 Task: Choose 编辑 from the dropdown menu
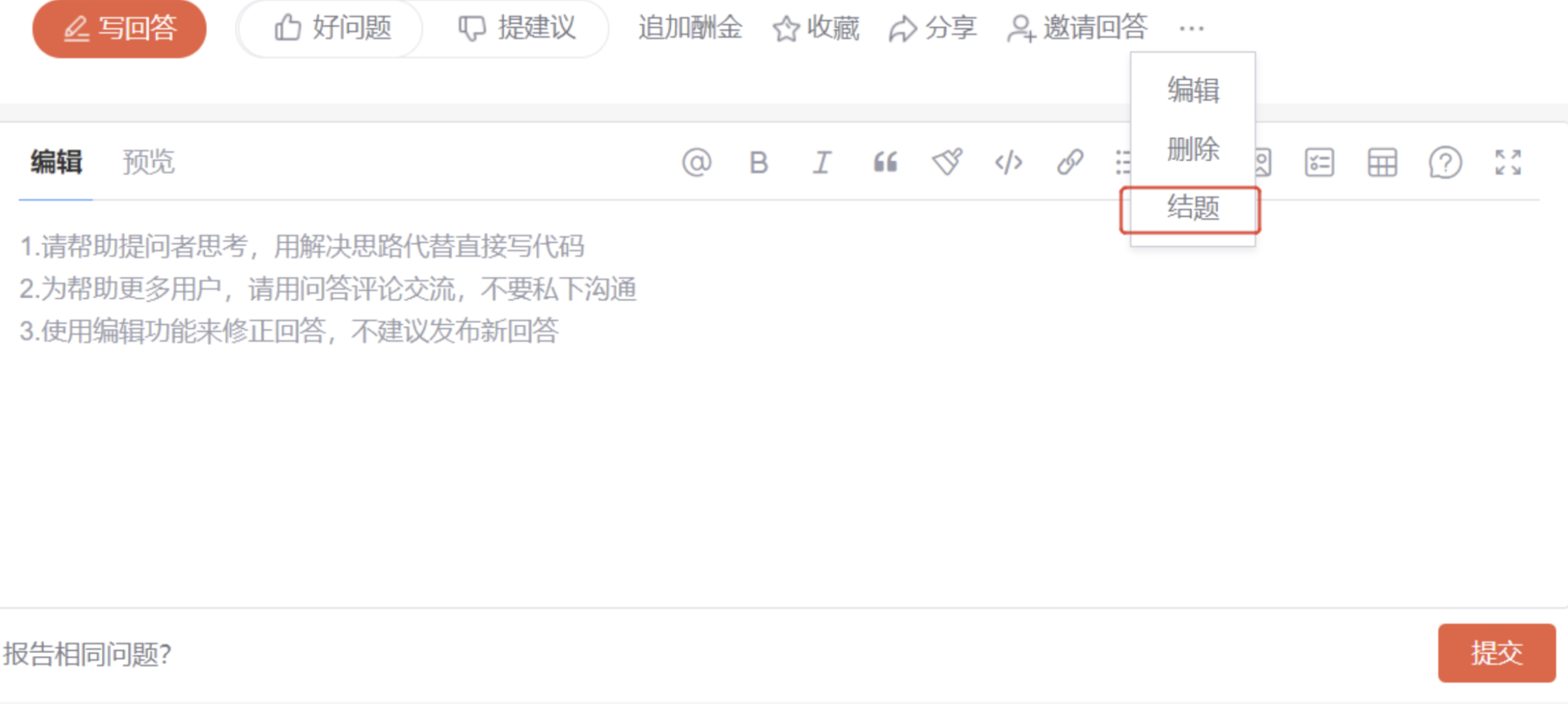click(x=1193, y=90)
